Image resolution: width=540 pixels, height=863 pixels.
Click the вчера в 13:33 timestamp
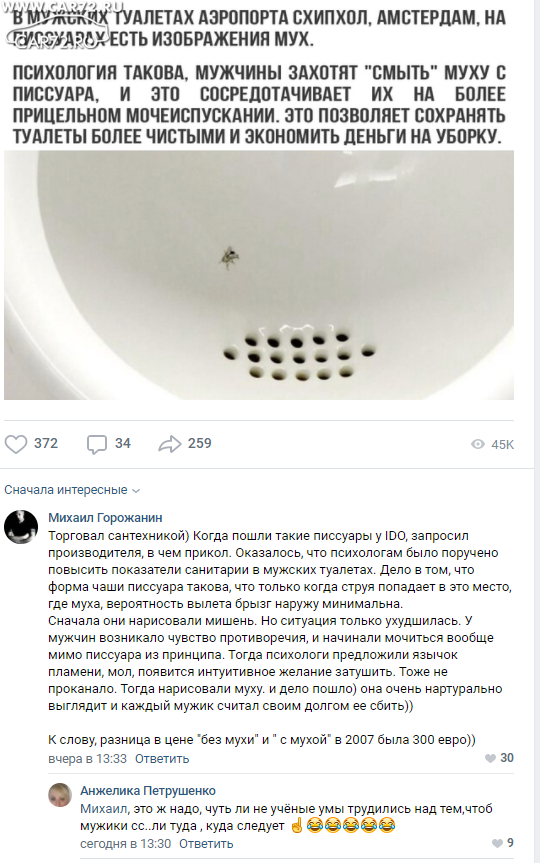(x=88, y=758)
